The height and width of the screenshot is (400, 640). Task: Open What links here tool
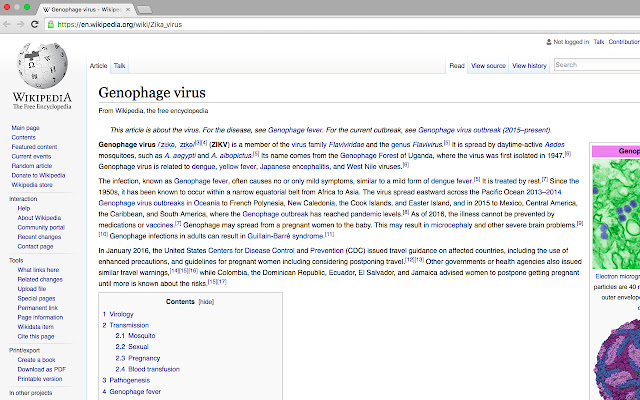[38, 270]
